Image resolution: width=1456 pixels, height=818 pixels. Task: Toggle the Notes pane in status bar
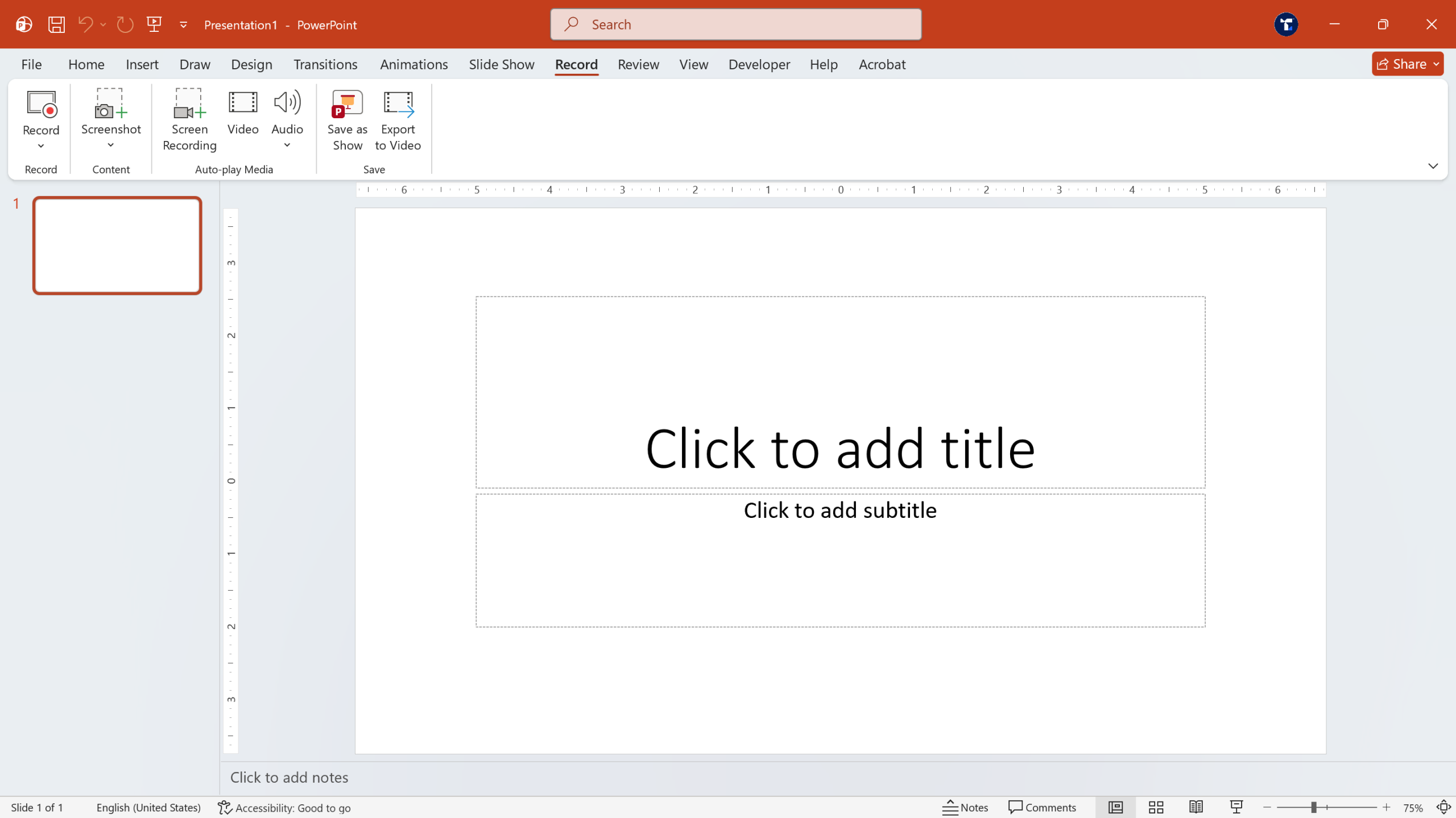pos(965,807)
